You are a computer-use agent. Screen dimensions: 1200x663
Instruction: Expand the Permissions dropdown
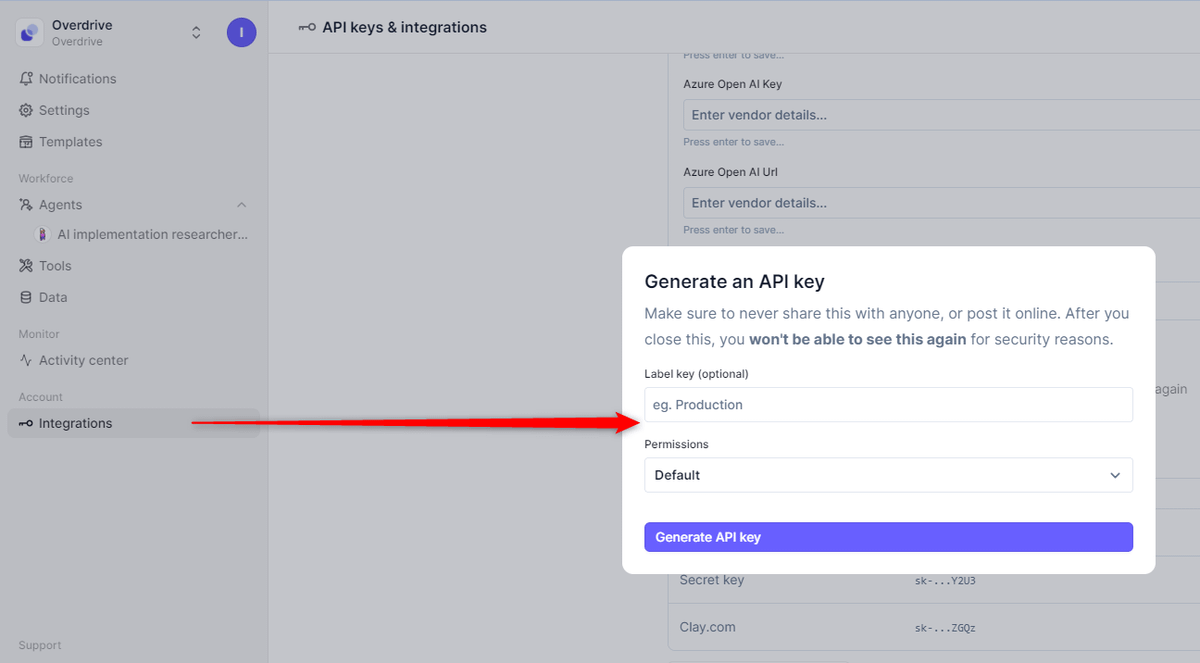(888, 475)
